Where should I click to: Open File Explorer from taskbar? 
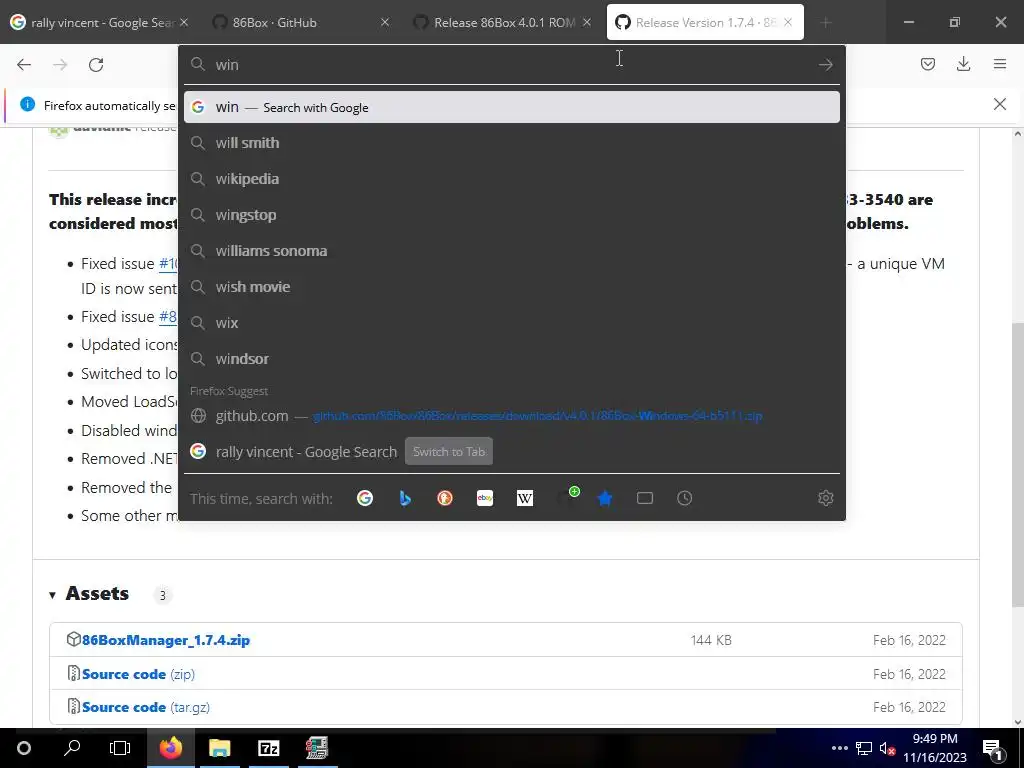219,748
